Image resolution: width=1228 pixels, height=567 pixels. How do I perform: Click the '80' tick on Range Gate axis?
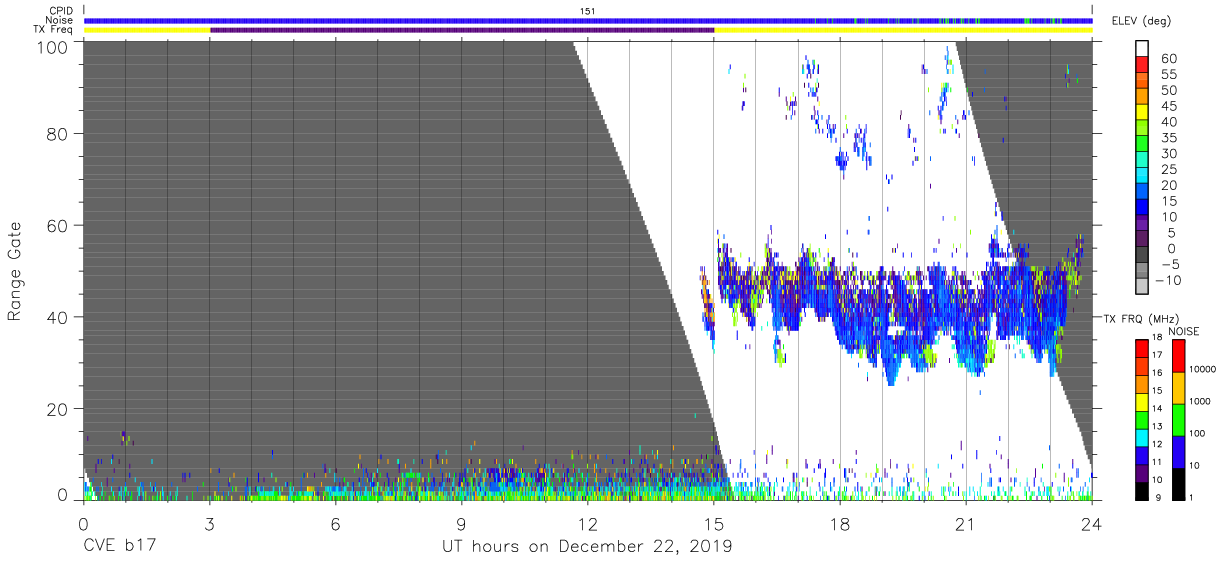(x=57, y=134)
